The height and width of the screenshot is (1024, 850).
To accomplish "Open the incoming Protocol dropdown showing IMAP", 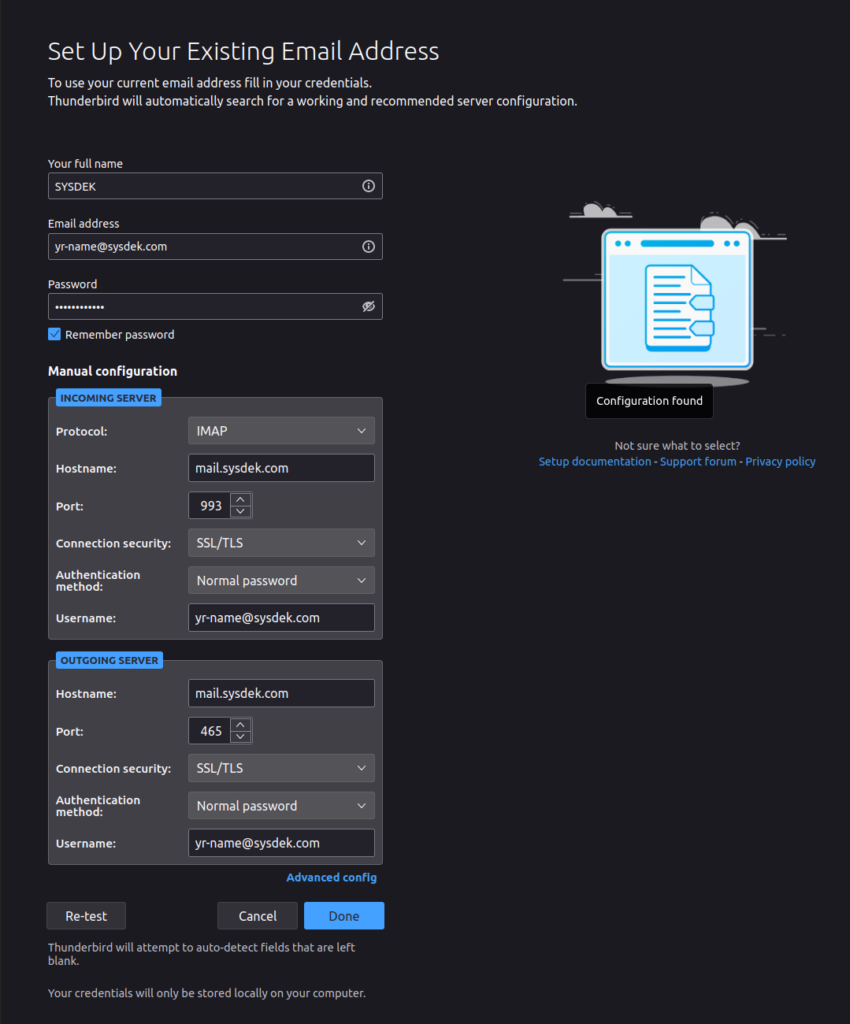I will [x=281, y=431].
